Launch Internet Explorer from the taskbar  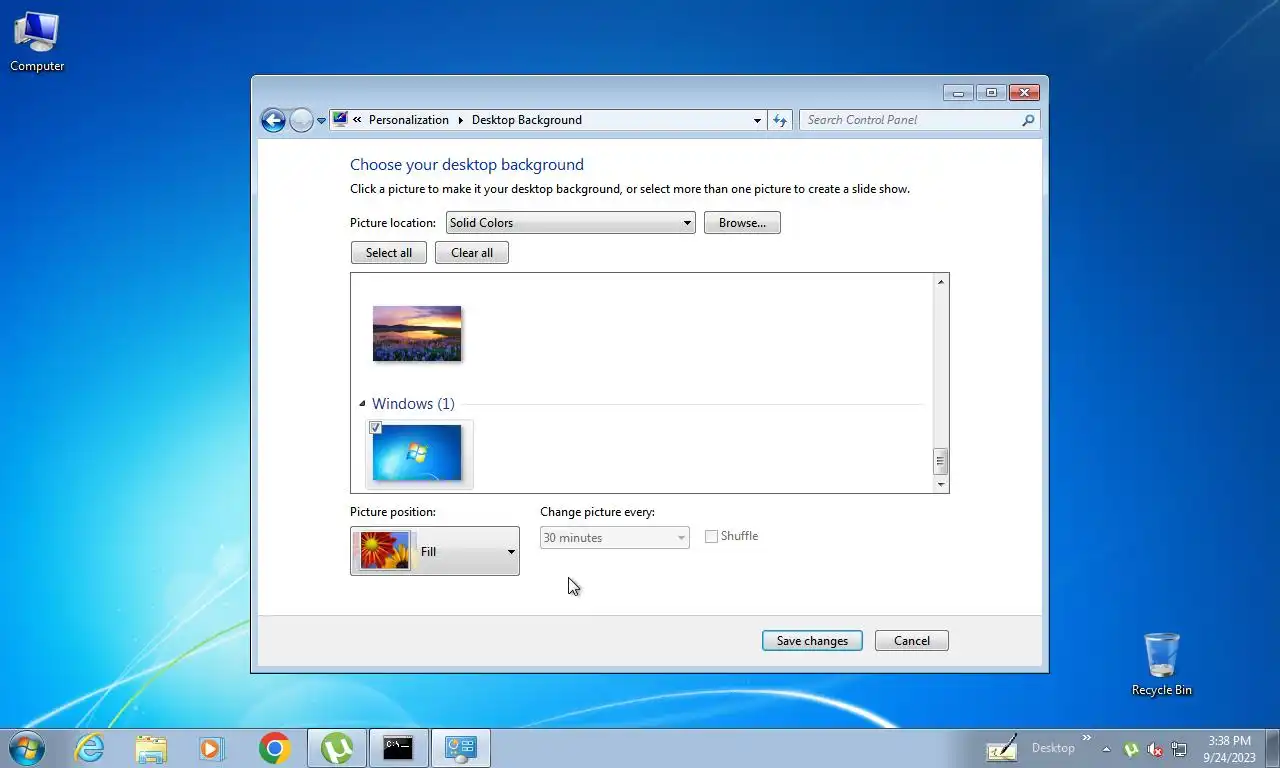coord(90,748)
